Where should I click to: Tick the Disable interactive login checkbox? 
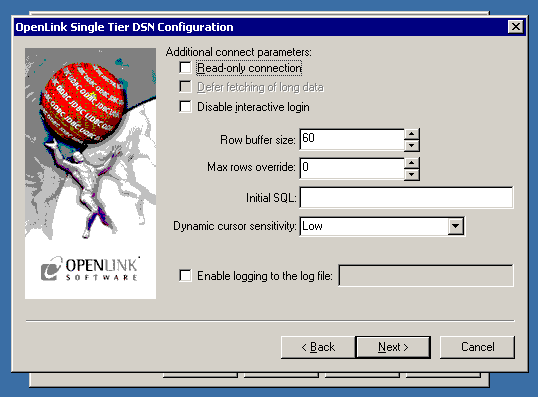(x=185, y=107)
